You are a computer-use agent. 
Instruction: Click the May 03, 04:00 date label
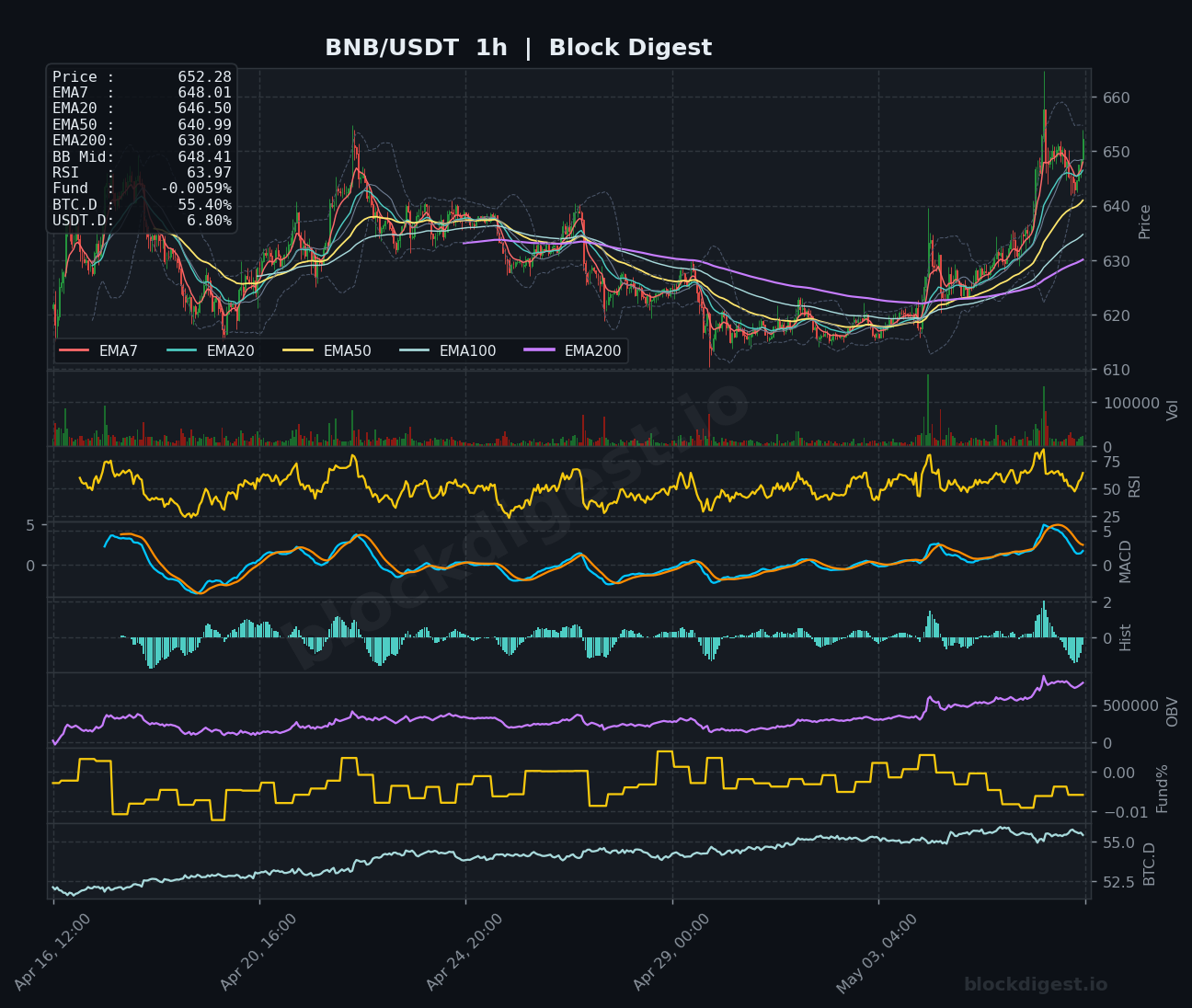(x=877, y=954)
